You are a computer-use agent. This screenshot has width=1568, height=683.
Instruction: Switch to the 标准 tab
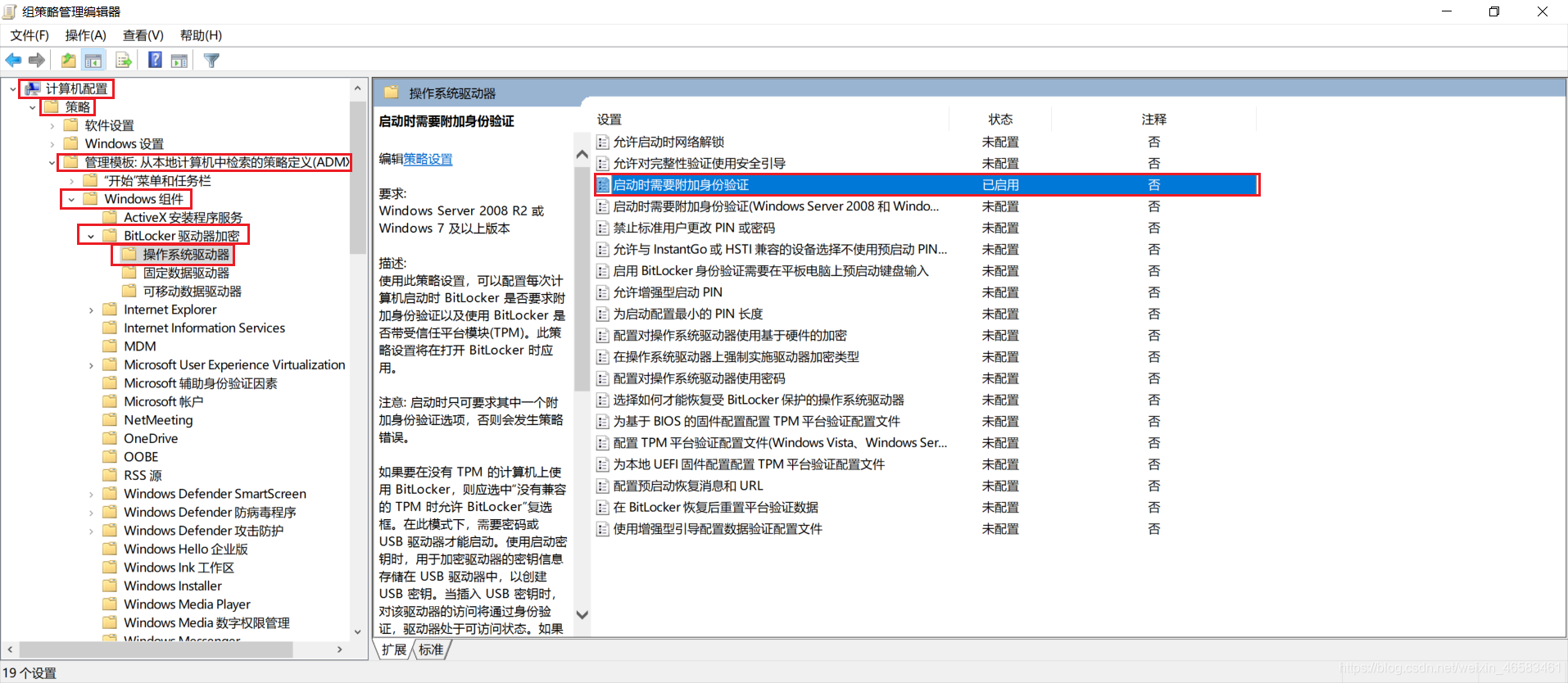[431, 649]
